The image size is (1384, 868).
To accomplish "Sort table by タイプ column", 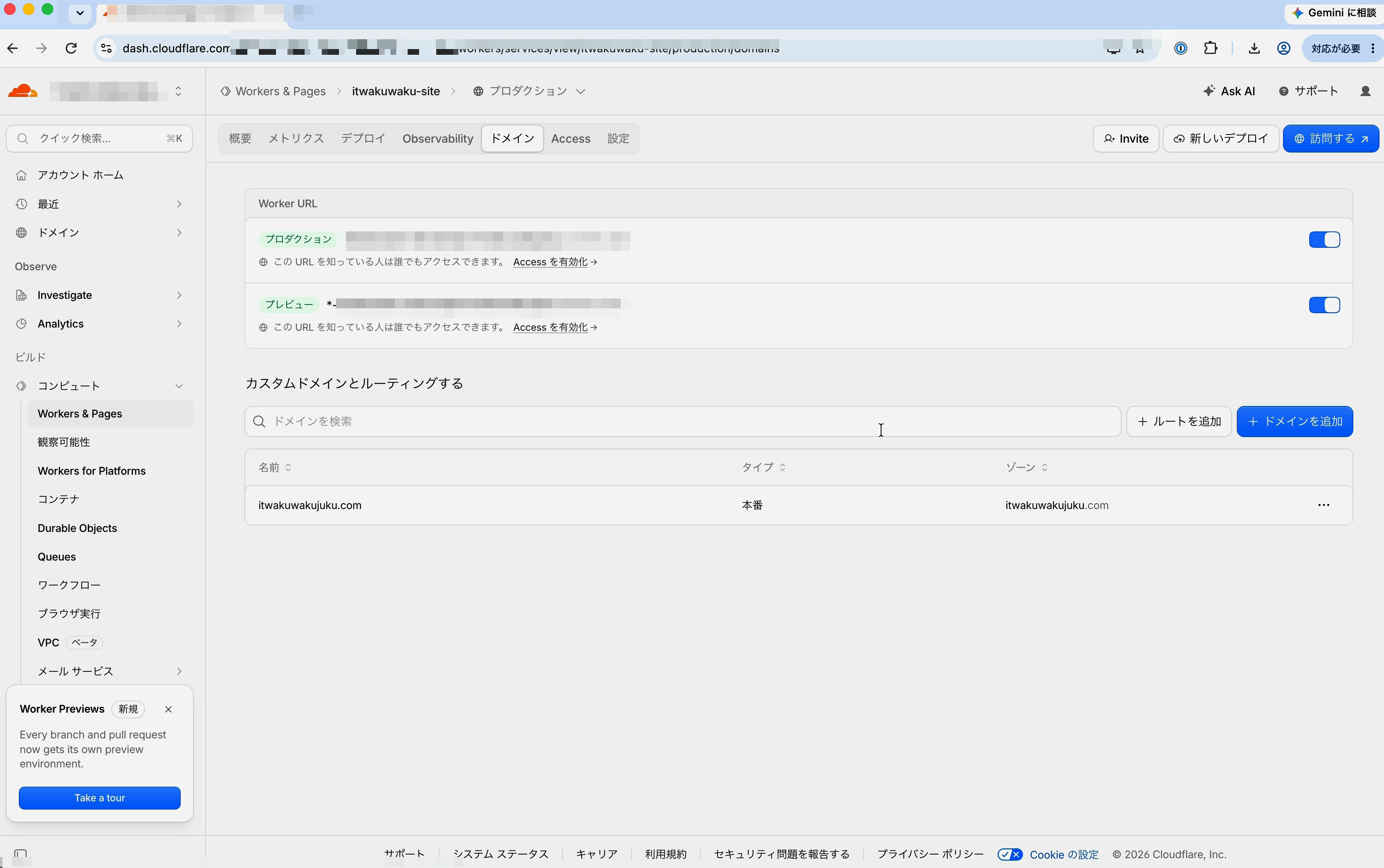I will click(763, 467).
